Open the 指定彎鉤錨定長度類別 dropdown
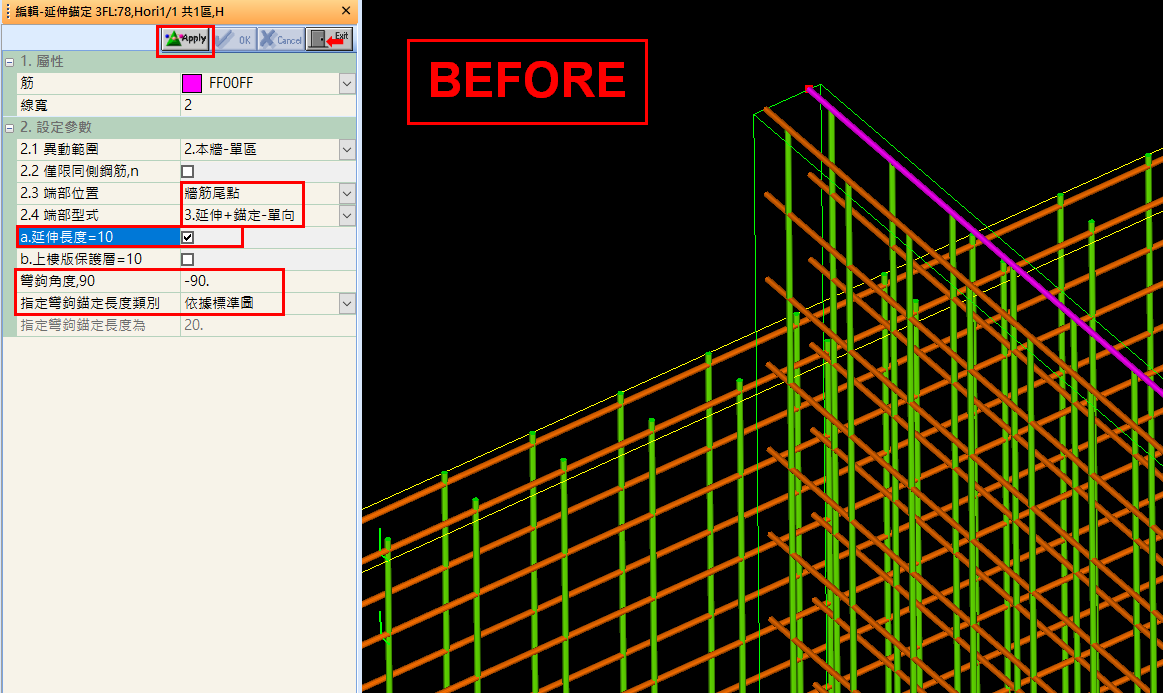1163x693 pixels. (x=346, y=303)
